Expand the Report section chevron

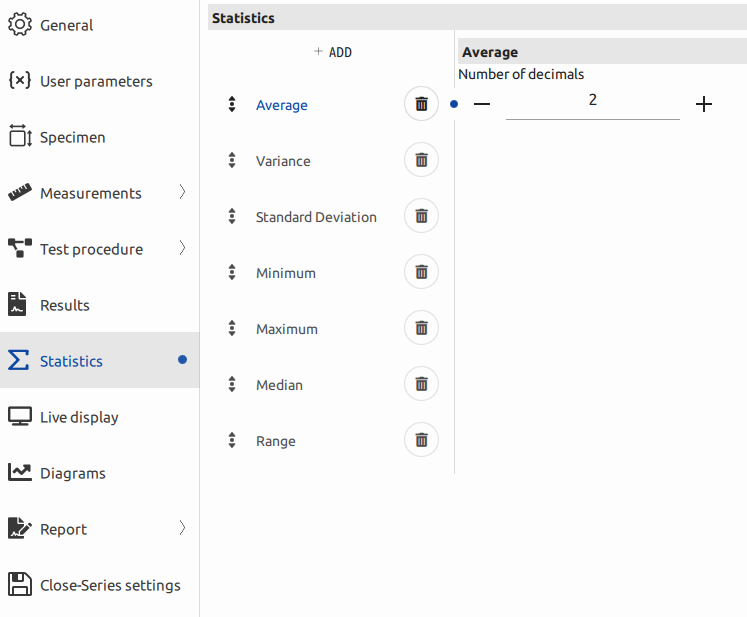182,528
